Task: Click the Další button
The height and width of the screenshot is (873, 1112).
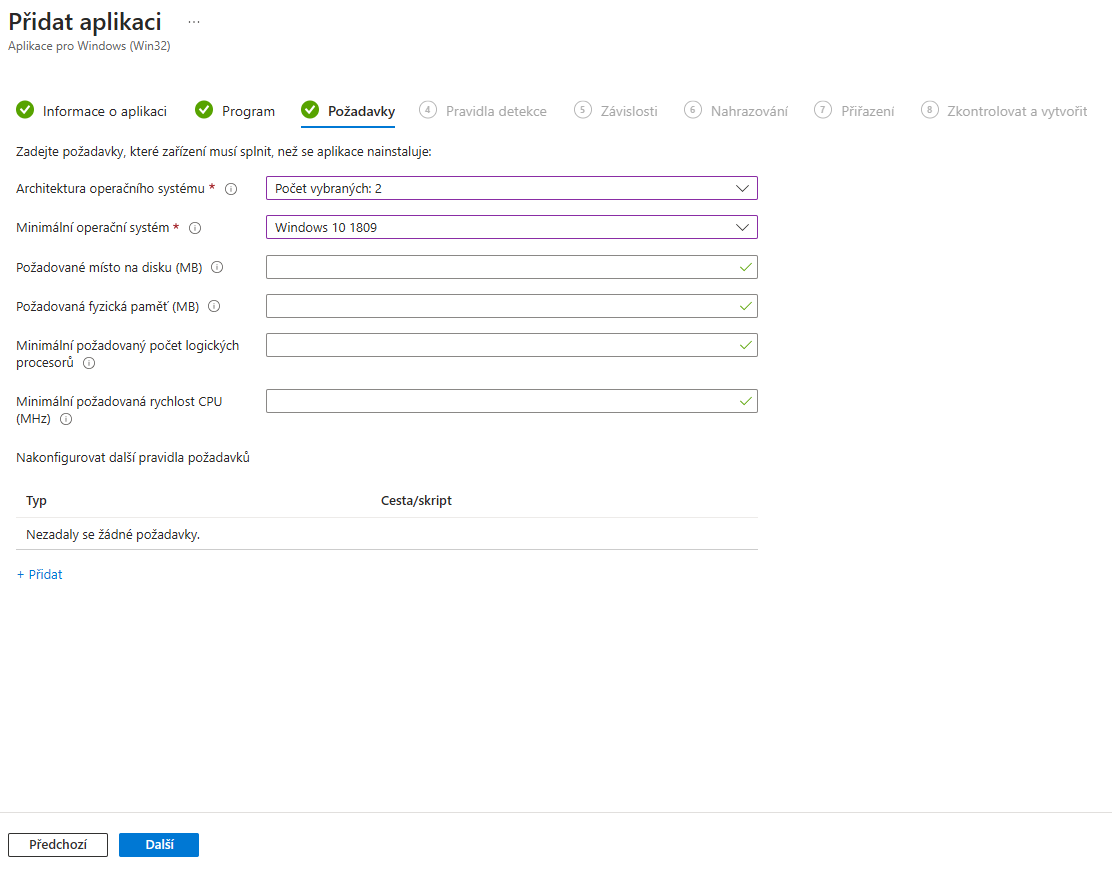Action: [x=159, y=845]
